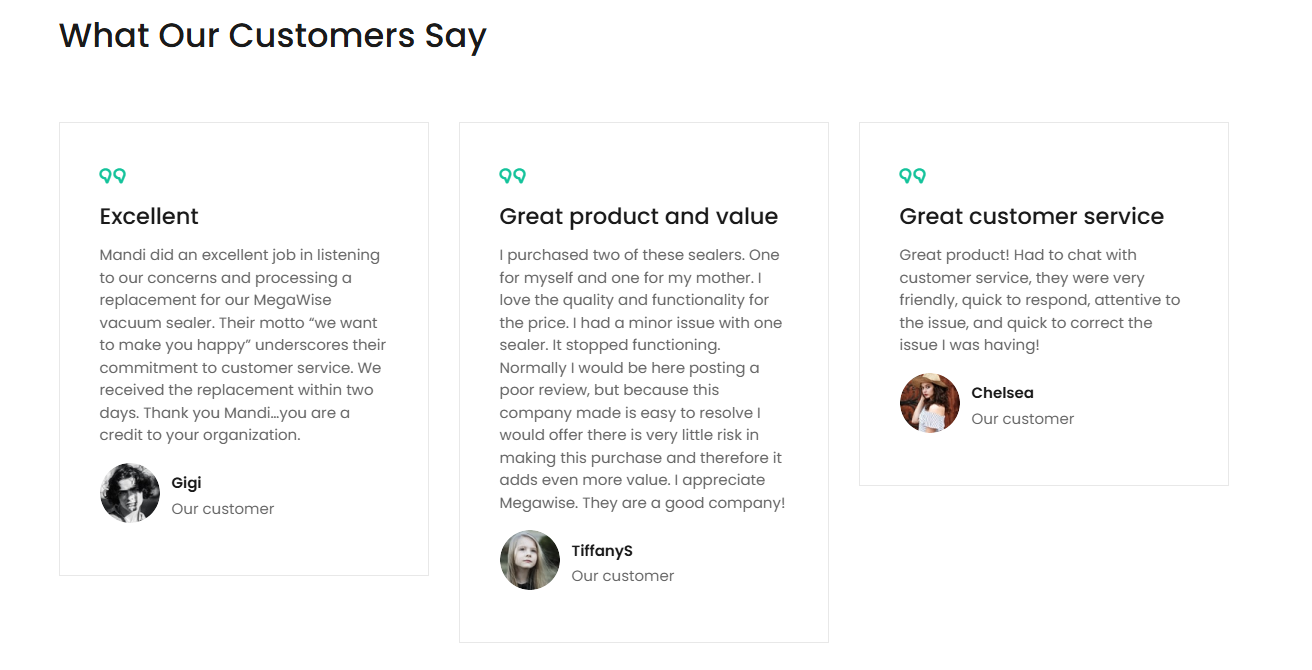
Task: Click the reviewer name TiffanyS
Action: coord(602,551)
